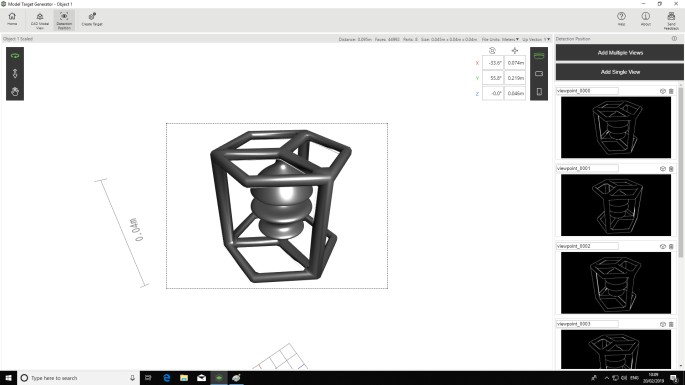This screenshot has width=685, height=385.
Task: Click Model Target Generator taskbar icon
Action: pyautogui.click(x=219, y=378)
